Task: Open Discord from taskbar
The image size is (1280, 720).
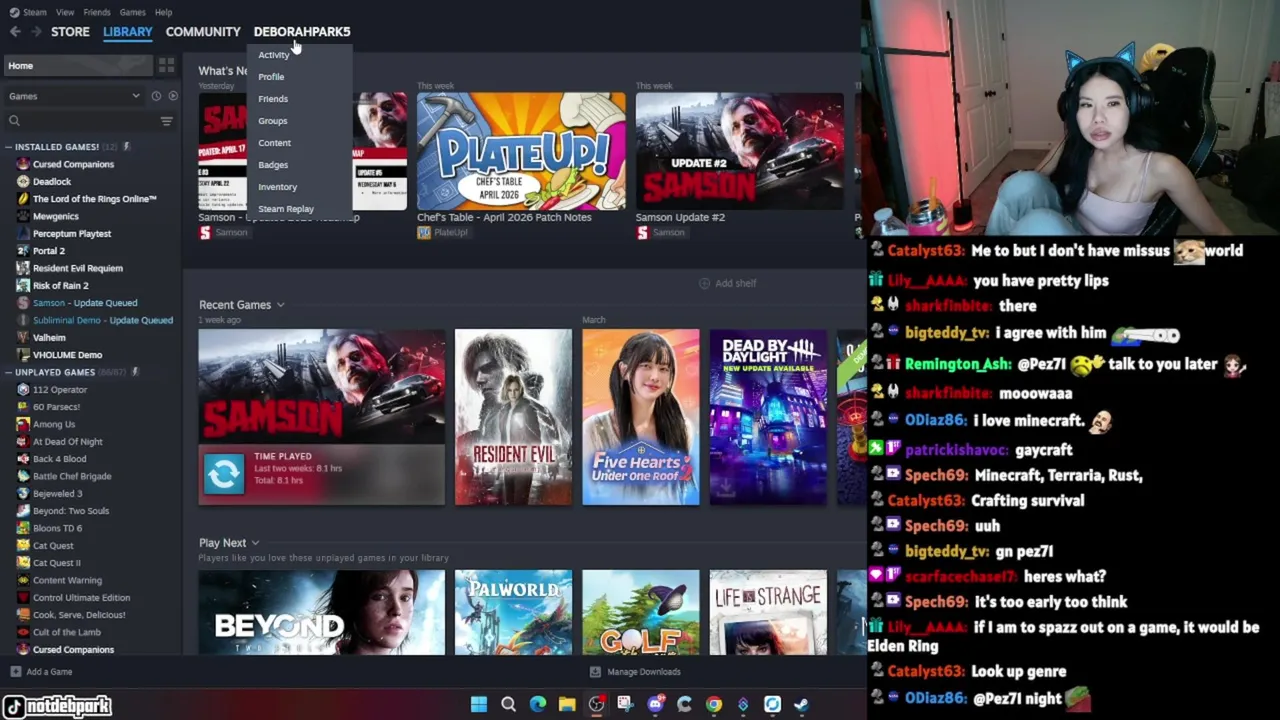Action: pos(655,705)
